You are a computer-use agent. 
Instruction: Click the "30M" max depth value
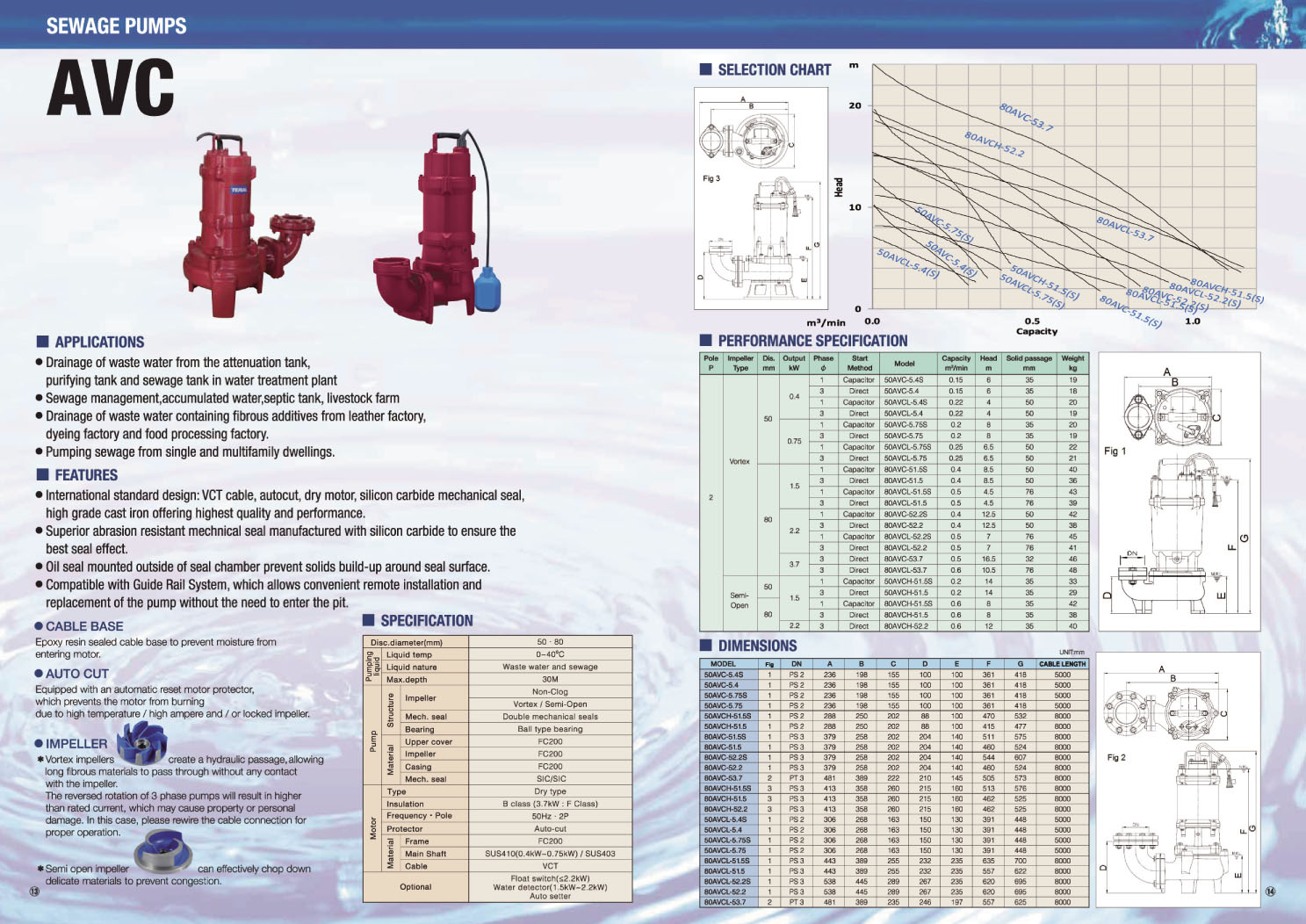coord(550,679)
